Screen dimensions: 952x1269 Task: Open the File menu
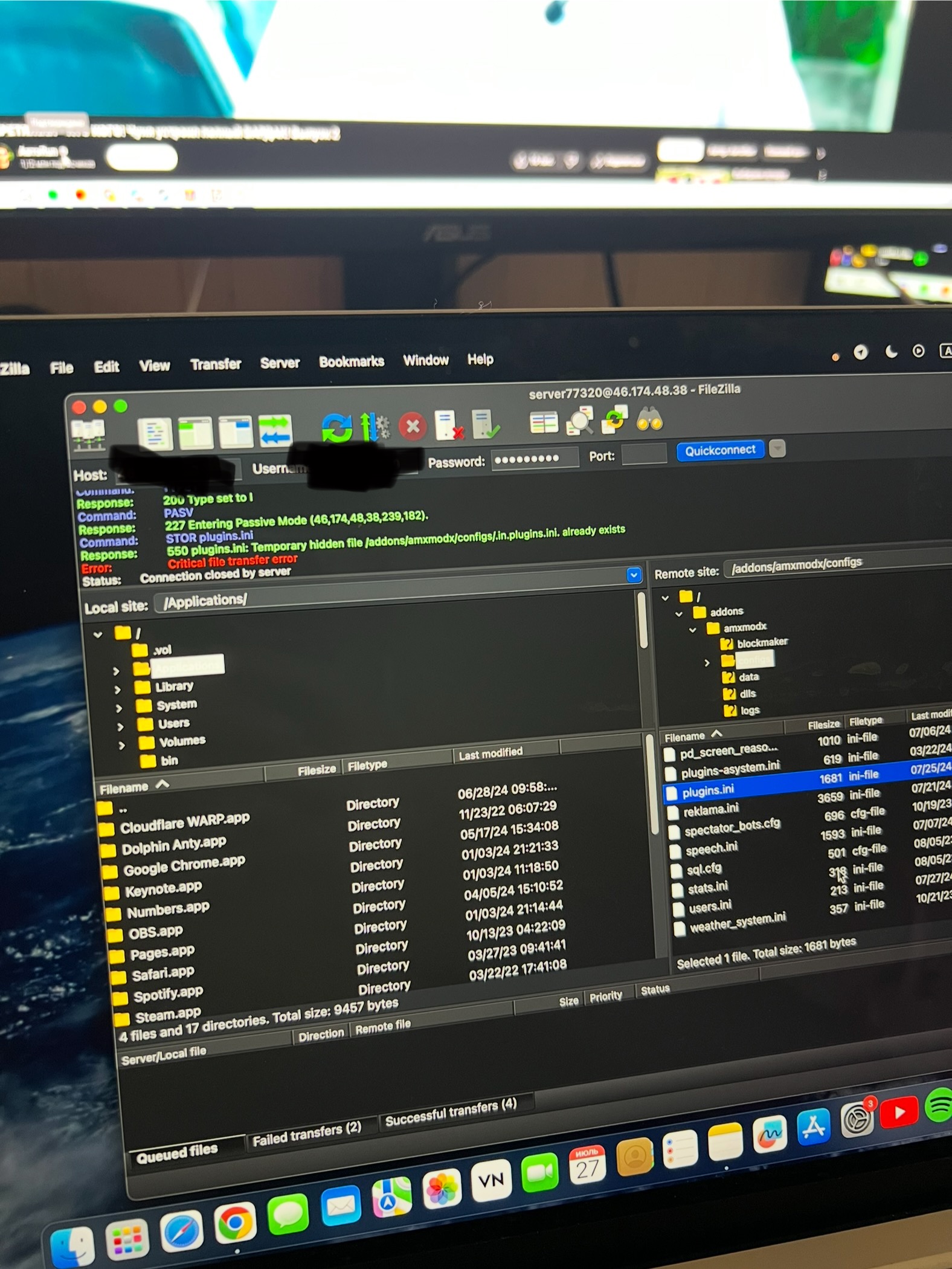point(62,367)
